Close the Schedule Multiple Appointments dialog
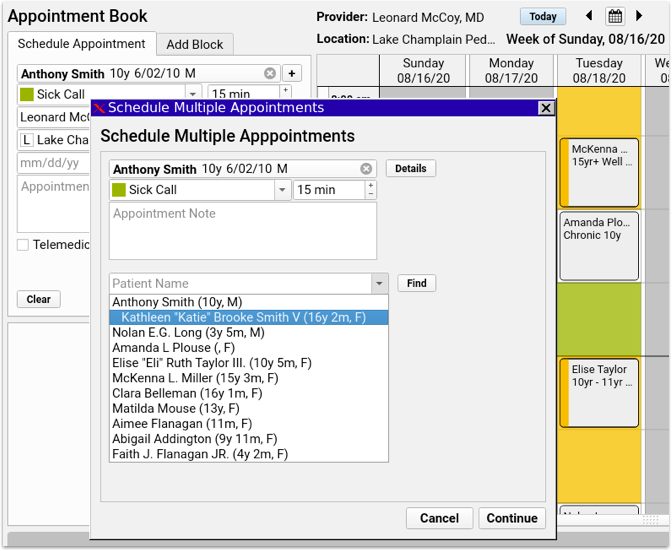672x551 pixels. coord(546,108)
